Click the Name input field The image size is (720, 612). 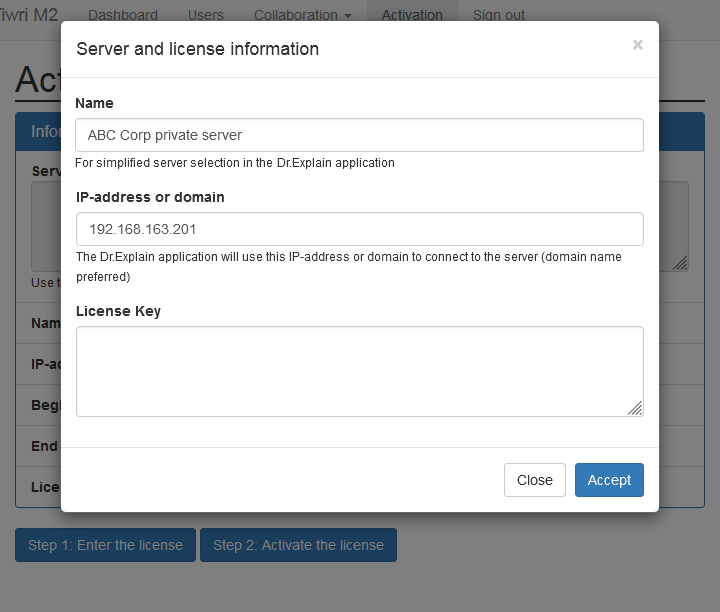[359, 135]
